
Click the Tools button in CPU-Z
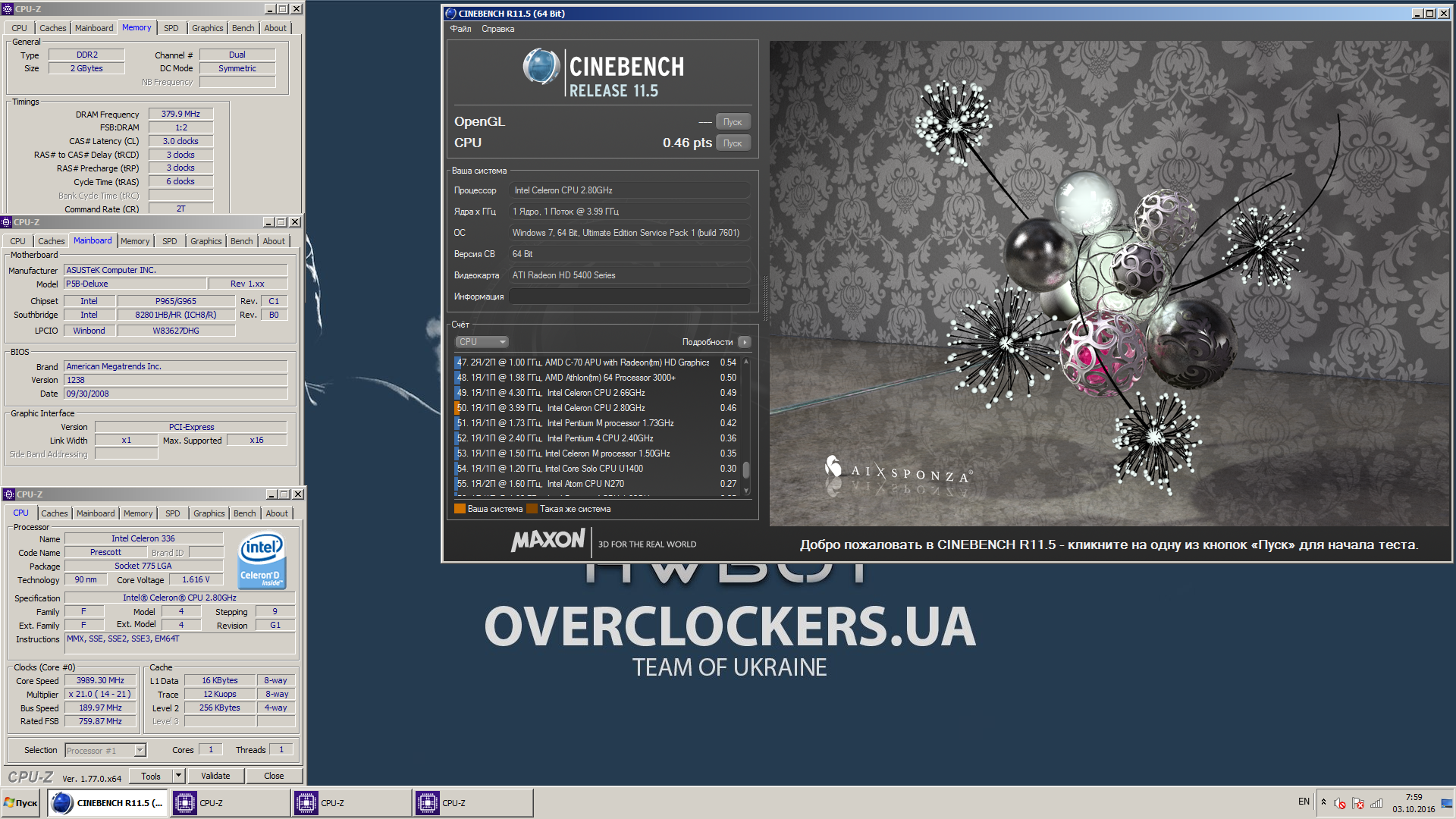[x=151, y=776]
